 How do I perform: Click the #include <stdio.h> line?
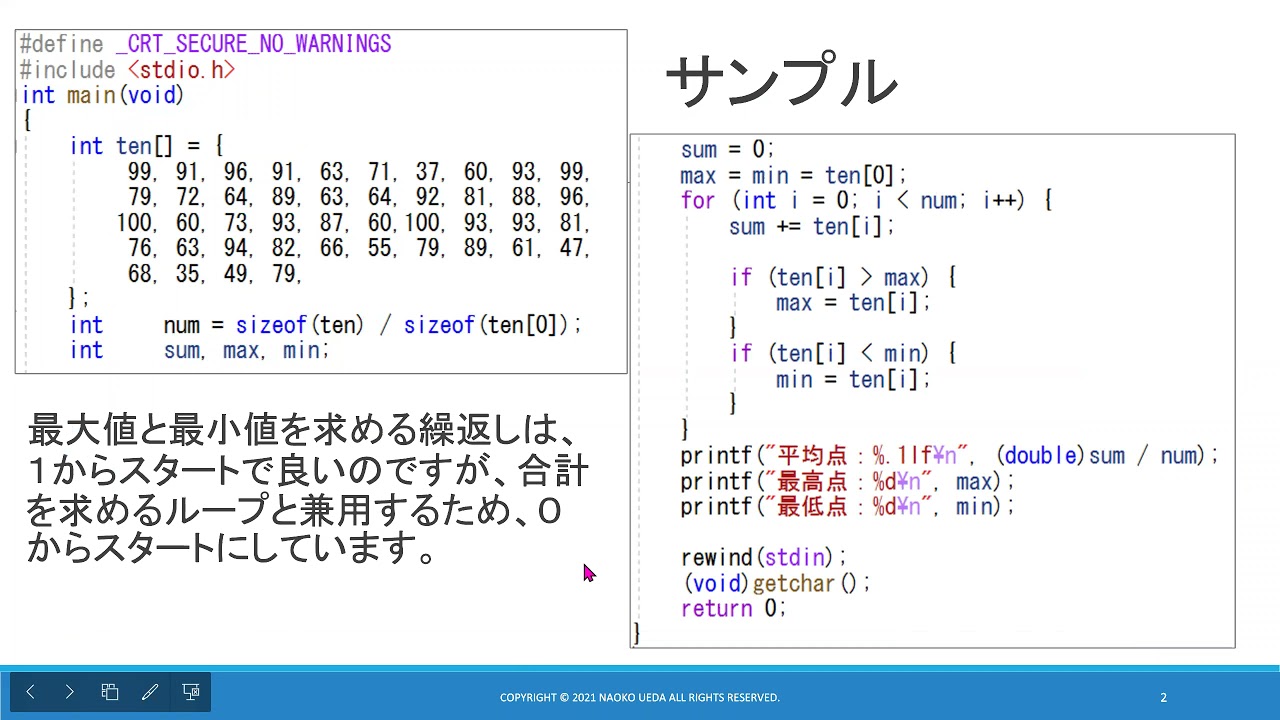point(128,70)
